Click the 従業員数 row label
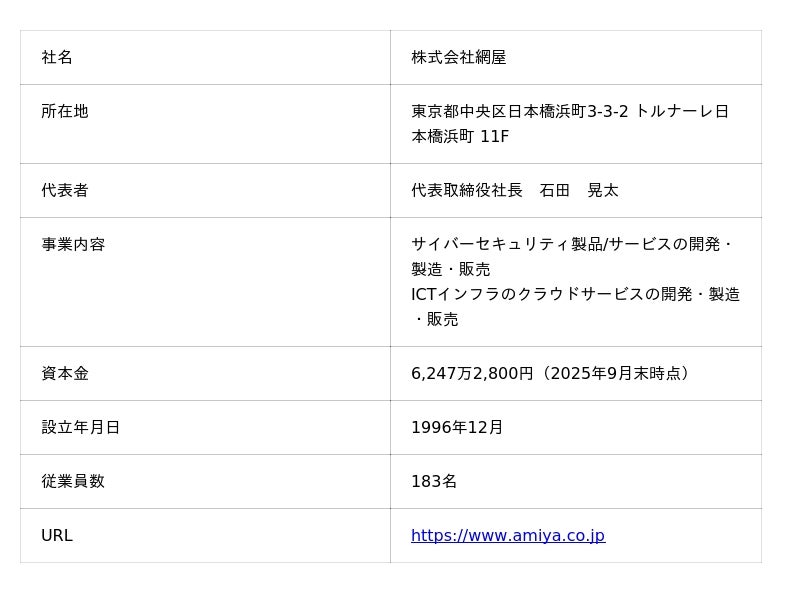The height and width of the screenshot is (593, 800). 73,482
